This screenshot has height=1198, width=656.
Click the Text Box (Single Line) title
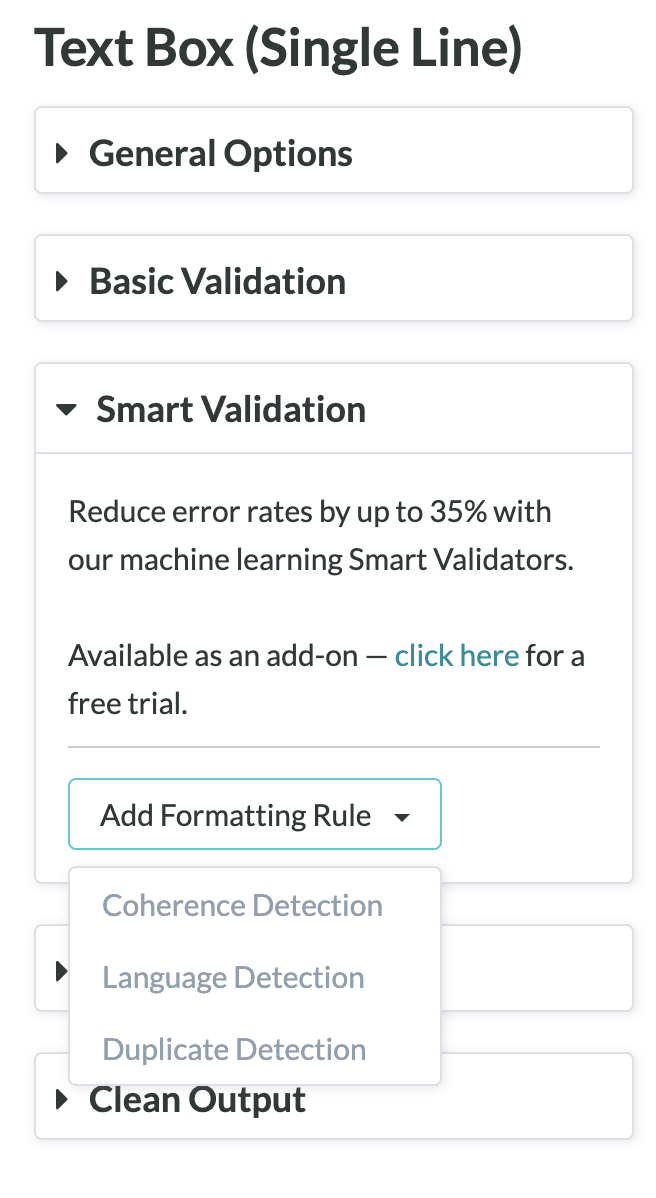coord(280,46)
